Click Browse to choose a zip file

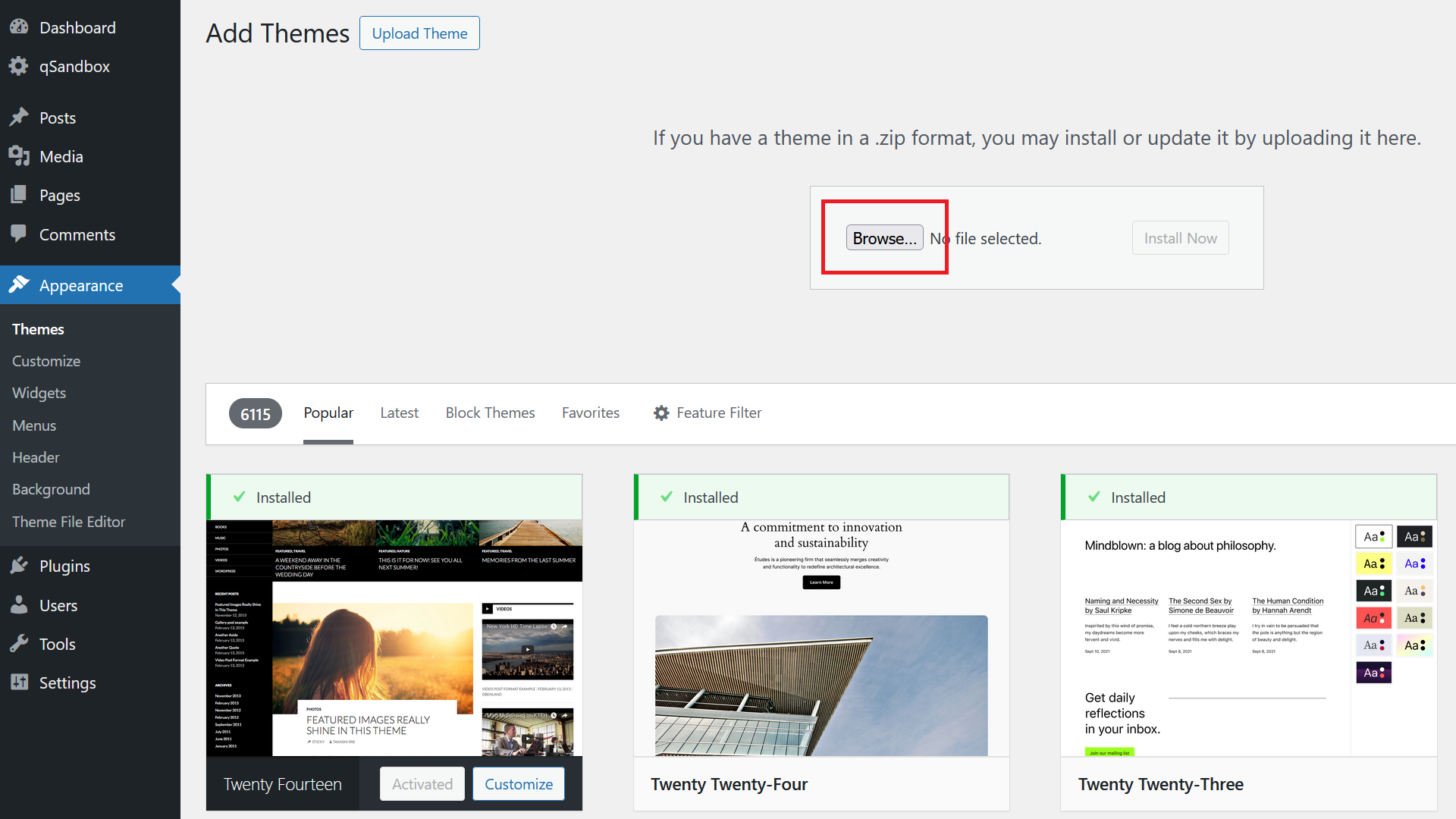[884, 238]
